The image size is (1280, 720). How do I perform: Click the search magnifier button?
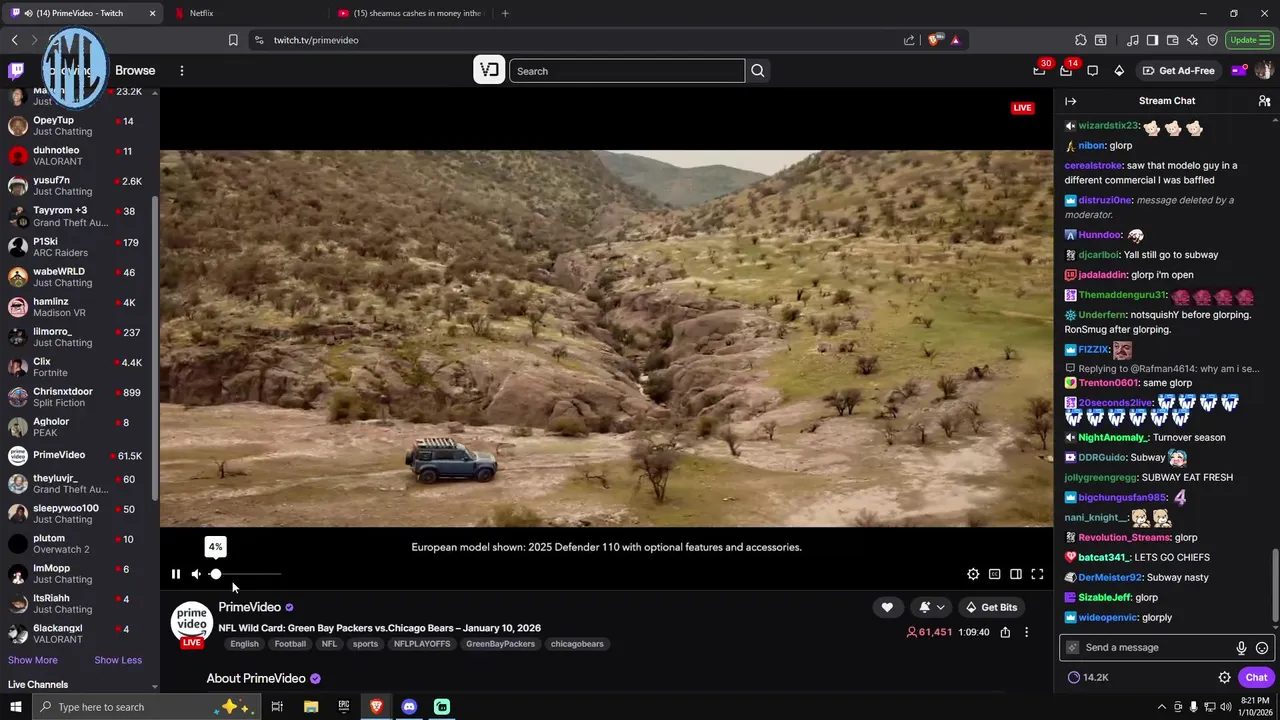(x=758, y=71)
